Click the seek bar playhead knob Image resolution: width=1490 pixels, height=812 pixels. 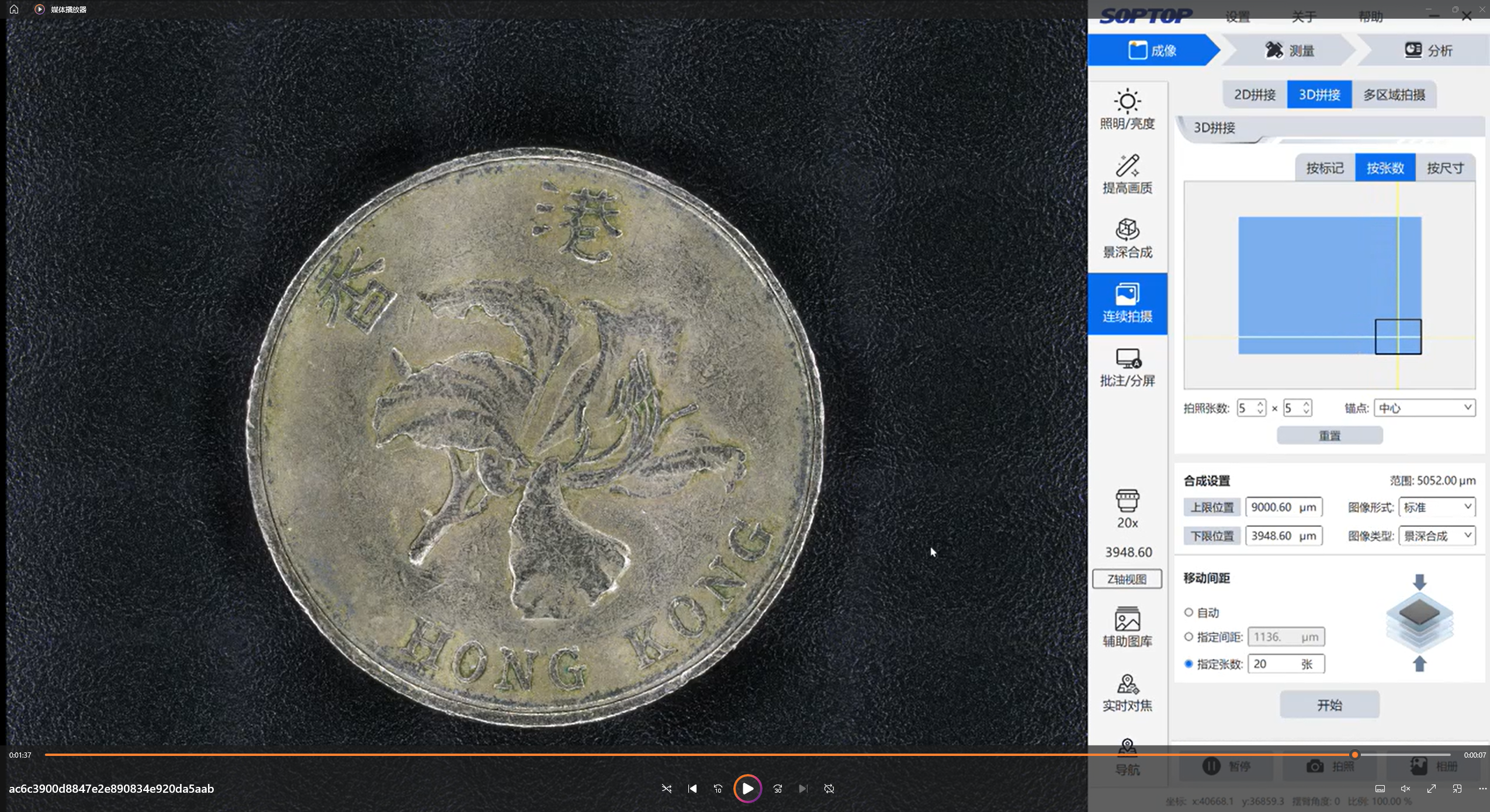(1354, 755)
